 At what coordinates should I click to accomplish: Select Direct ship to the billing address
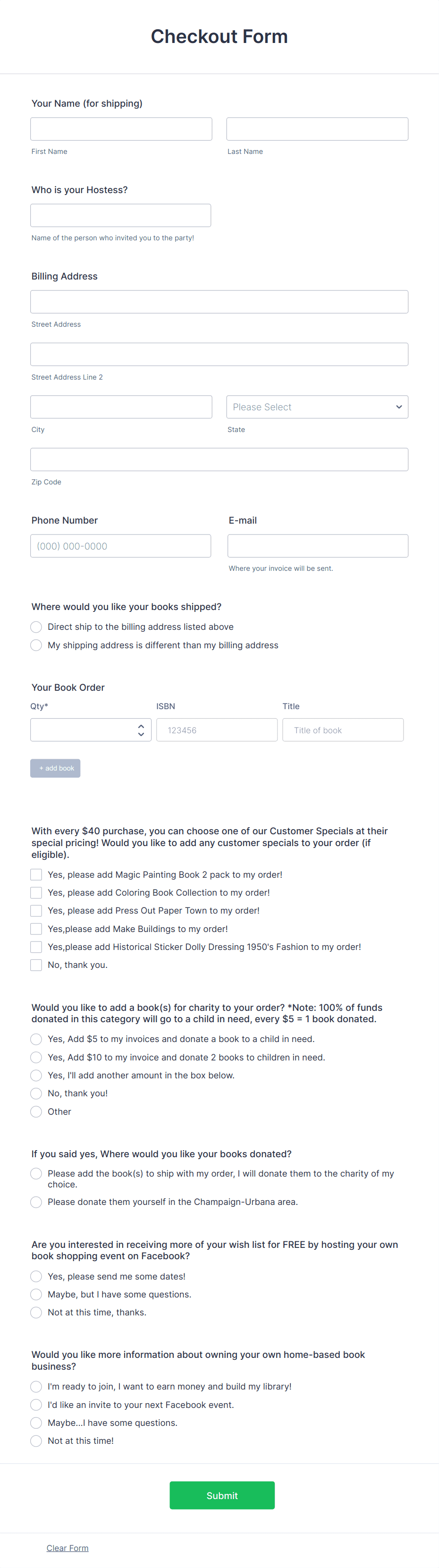click(x=36, y=627)
